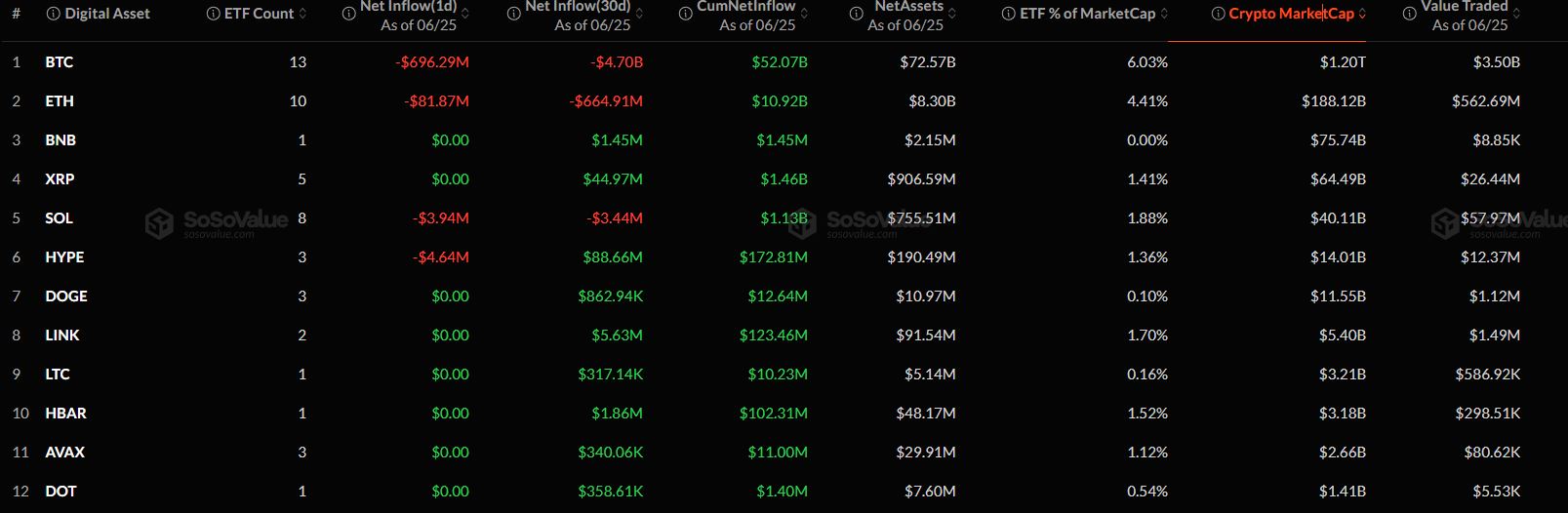This screenshot has width=1568, height=513.
Task: Sort by ETF Count using its arrows
Action: click(302, 14)
